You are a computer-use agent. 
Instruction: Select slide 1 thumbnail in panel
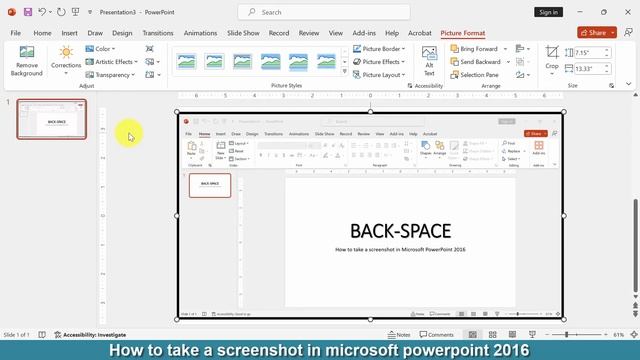click(51, 119)
